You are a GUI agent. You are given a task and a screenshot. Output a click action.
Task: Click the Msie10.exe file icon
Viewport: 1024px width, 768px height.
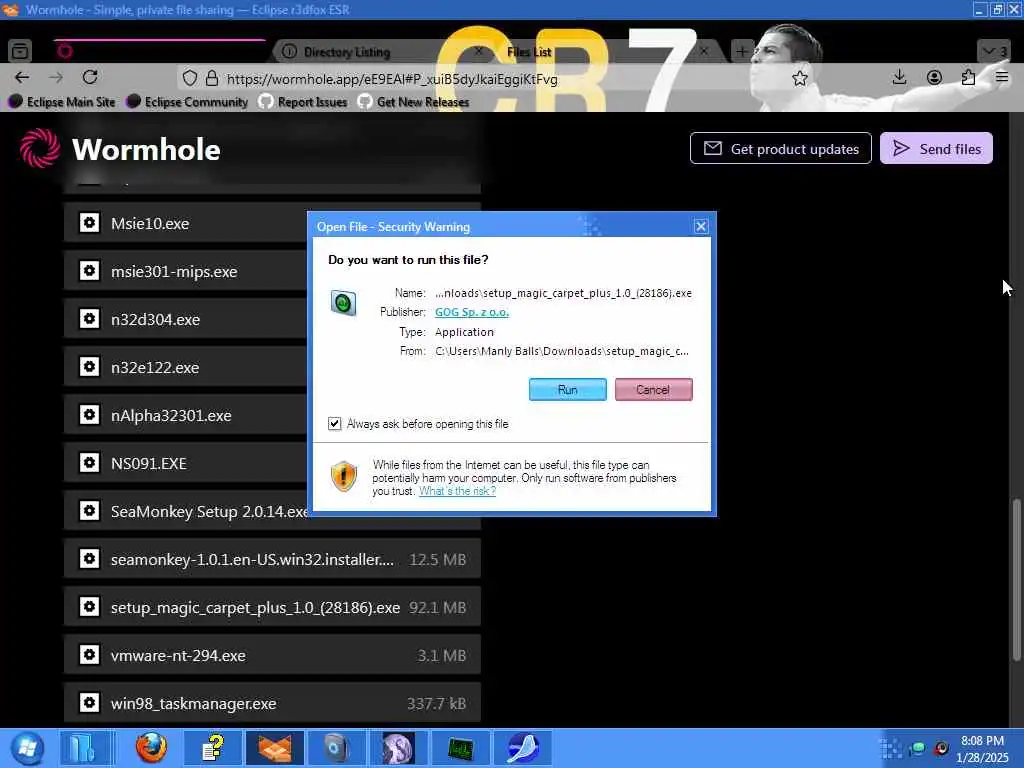tap(89, 223)
